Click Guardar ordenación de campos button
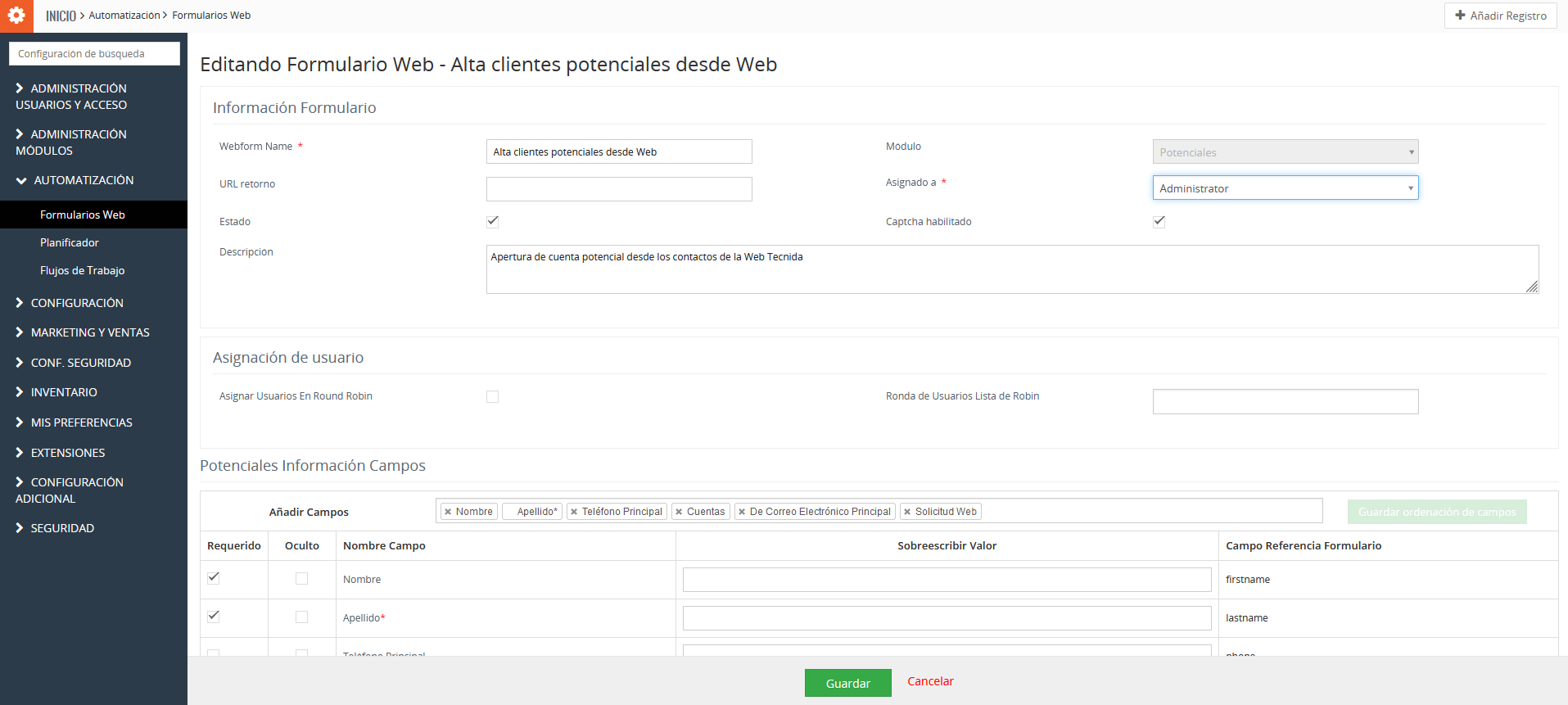1568x705 pixels. point(1437,512)
